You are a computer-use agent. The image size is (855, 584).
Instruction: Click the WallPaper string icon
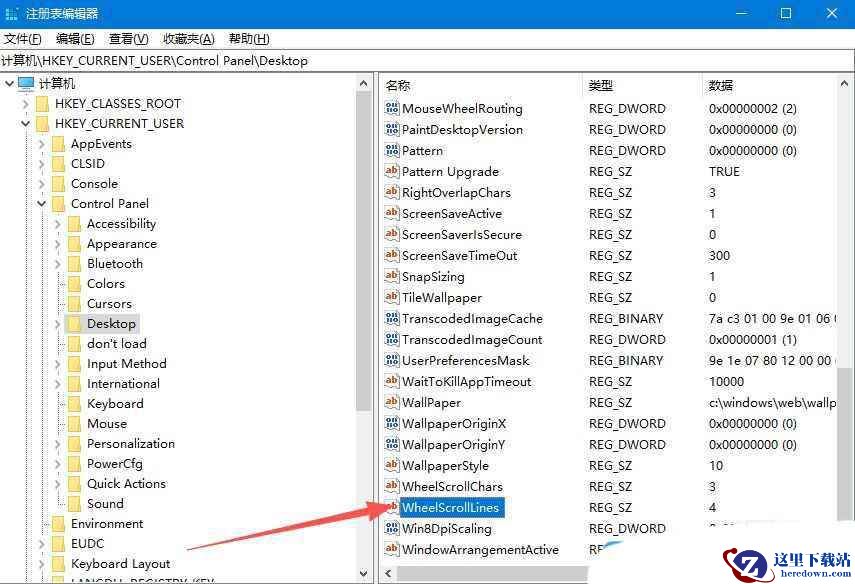tap(392, 402)
